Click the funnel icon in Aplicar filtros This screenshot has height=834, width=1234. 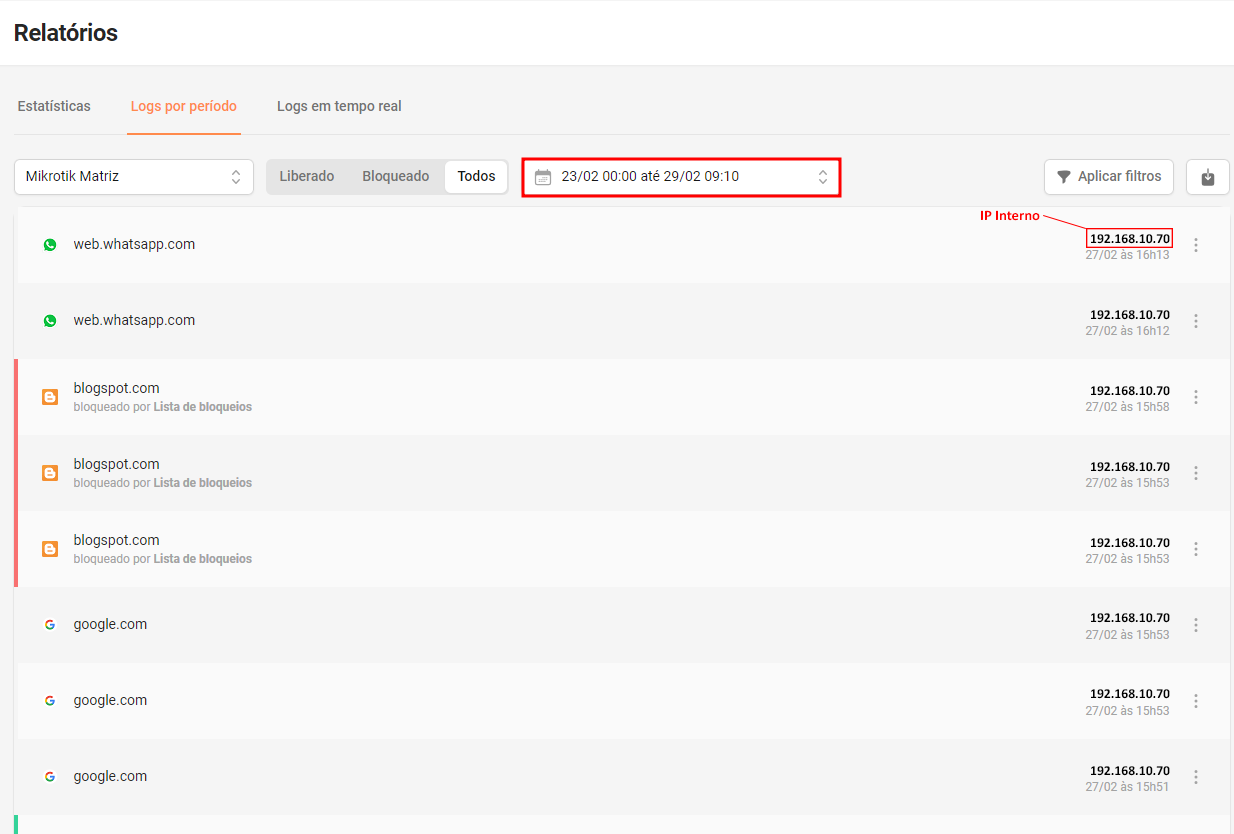(x=1064, y=177)
